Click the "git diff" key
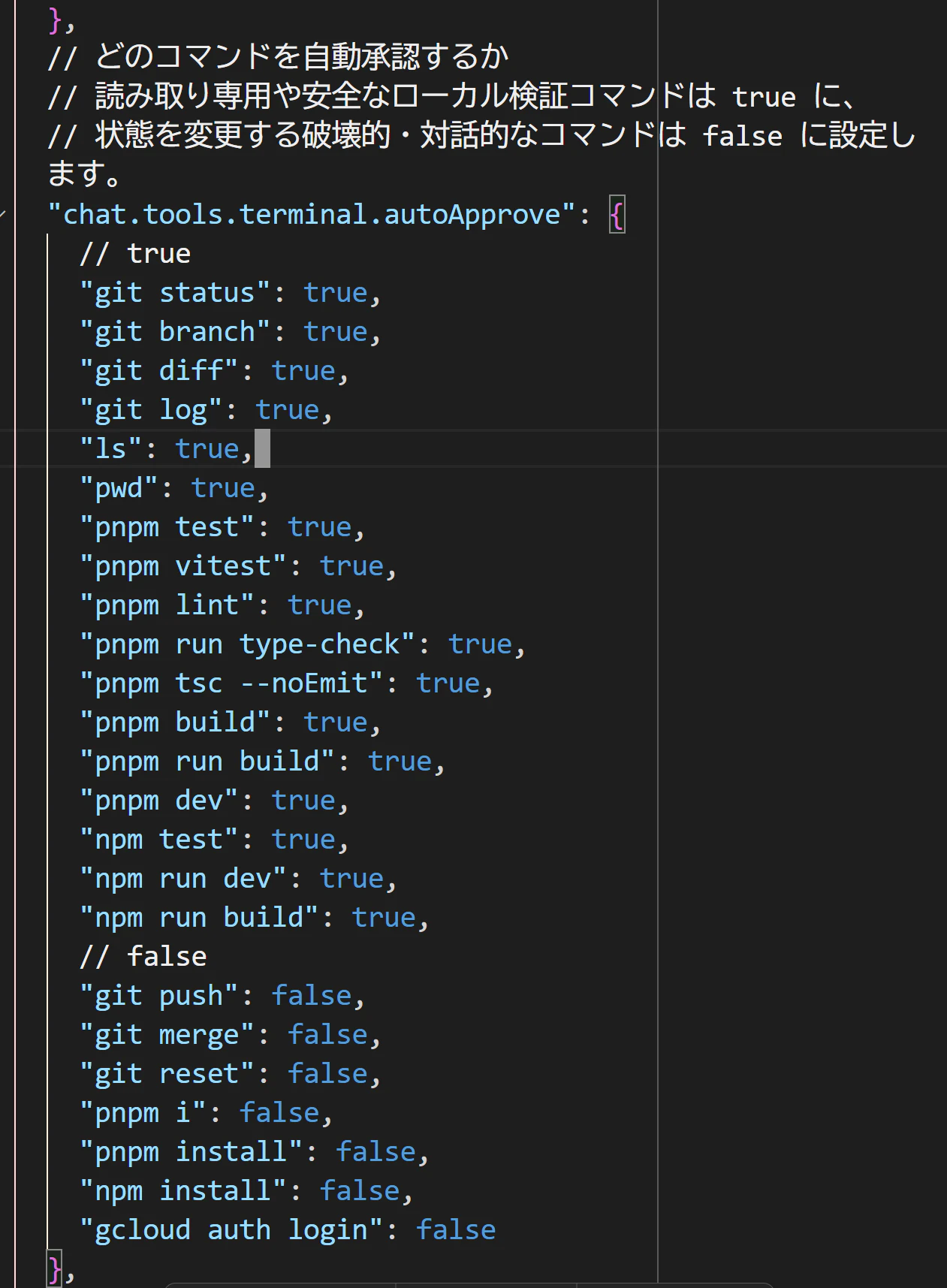Screen dimensions: 947x1288 (158, 372)
